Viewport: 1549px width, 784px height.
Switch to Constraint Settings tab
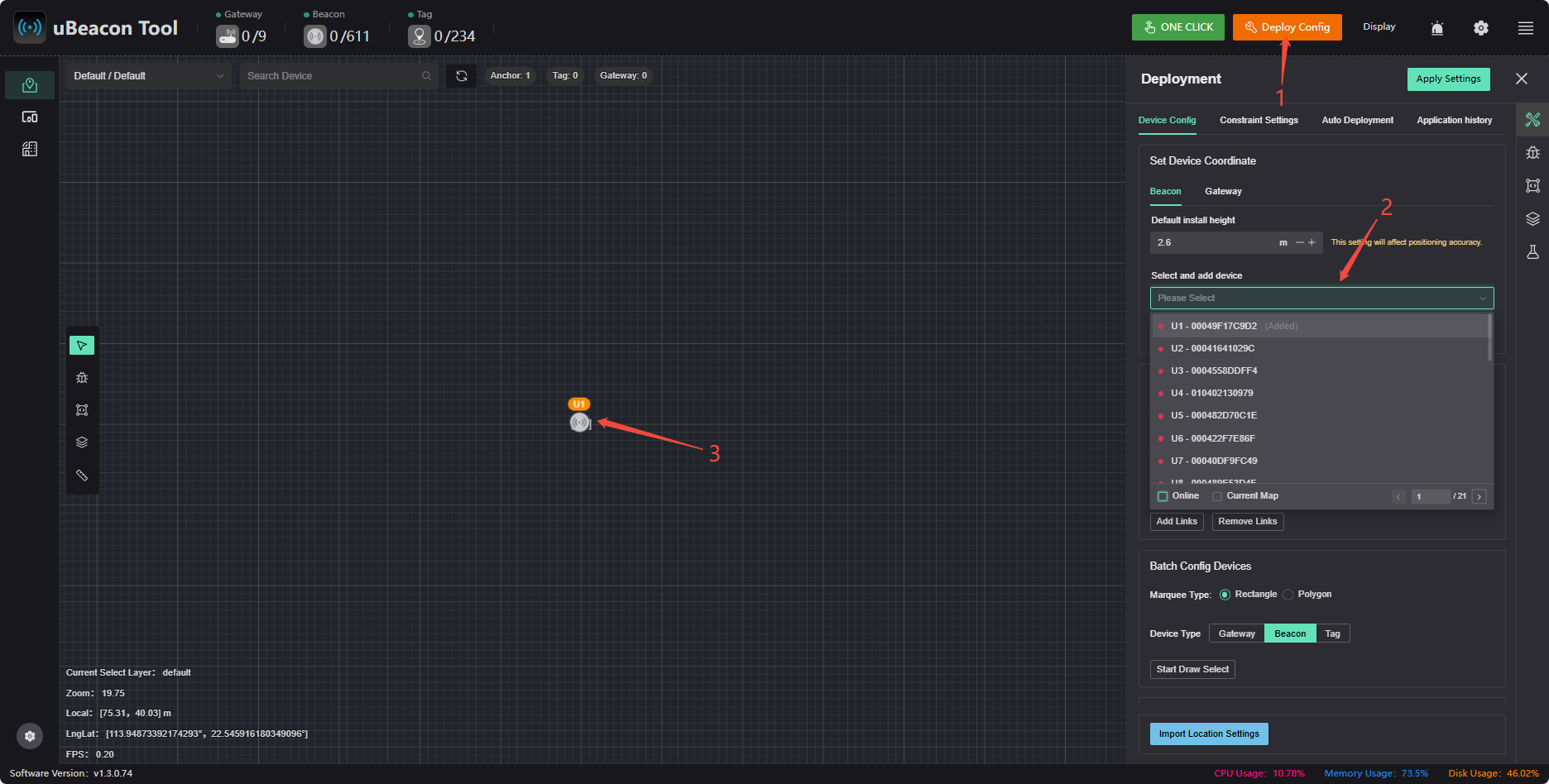1259,121
